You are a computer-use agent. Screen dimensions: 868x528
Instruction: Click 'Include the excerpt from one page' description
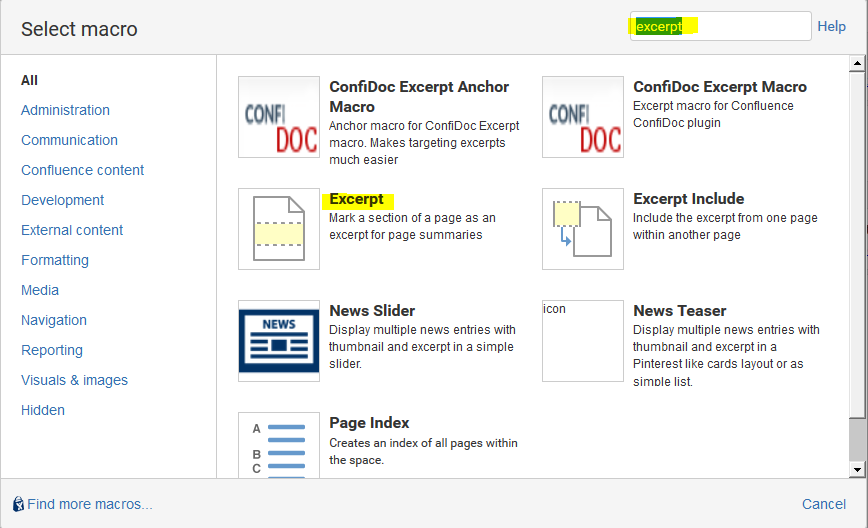[x=725, y=226]
